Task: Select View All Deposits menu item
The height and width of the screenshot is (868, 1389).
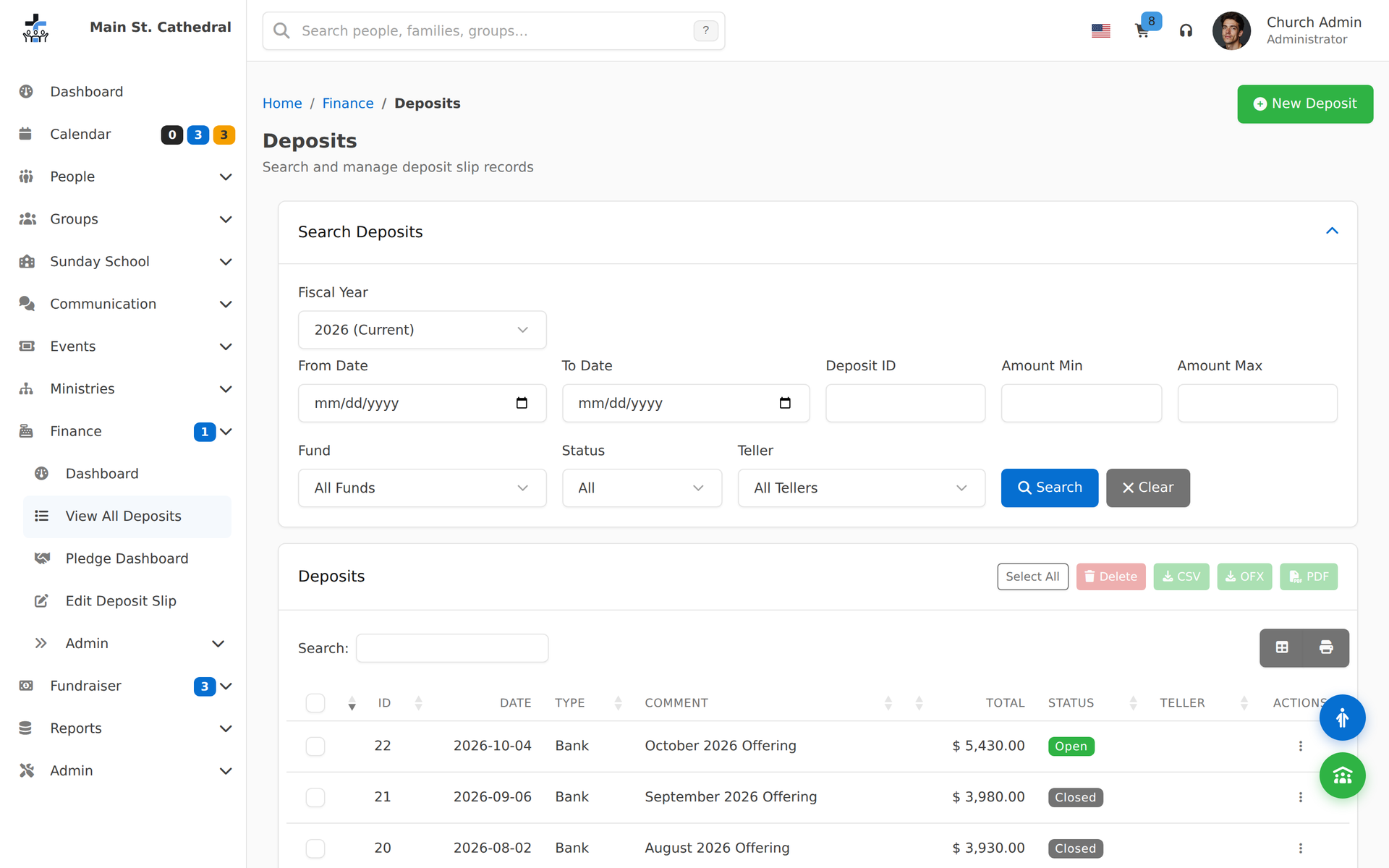Action: [x=127, y=516]
